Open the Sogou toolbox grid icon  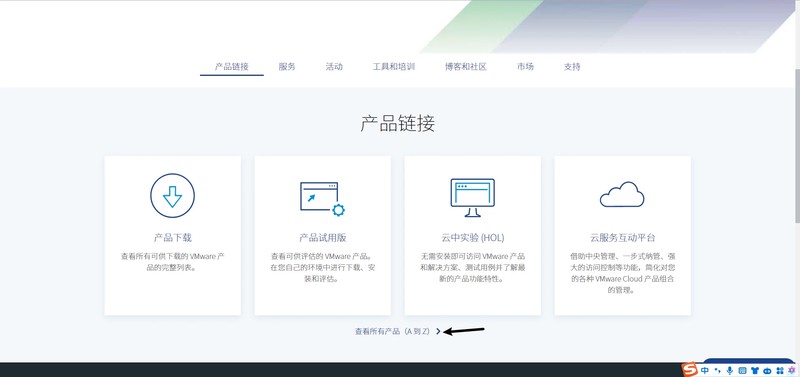(780, 370)
